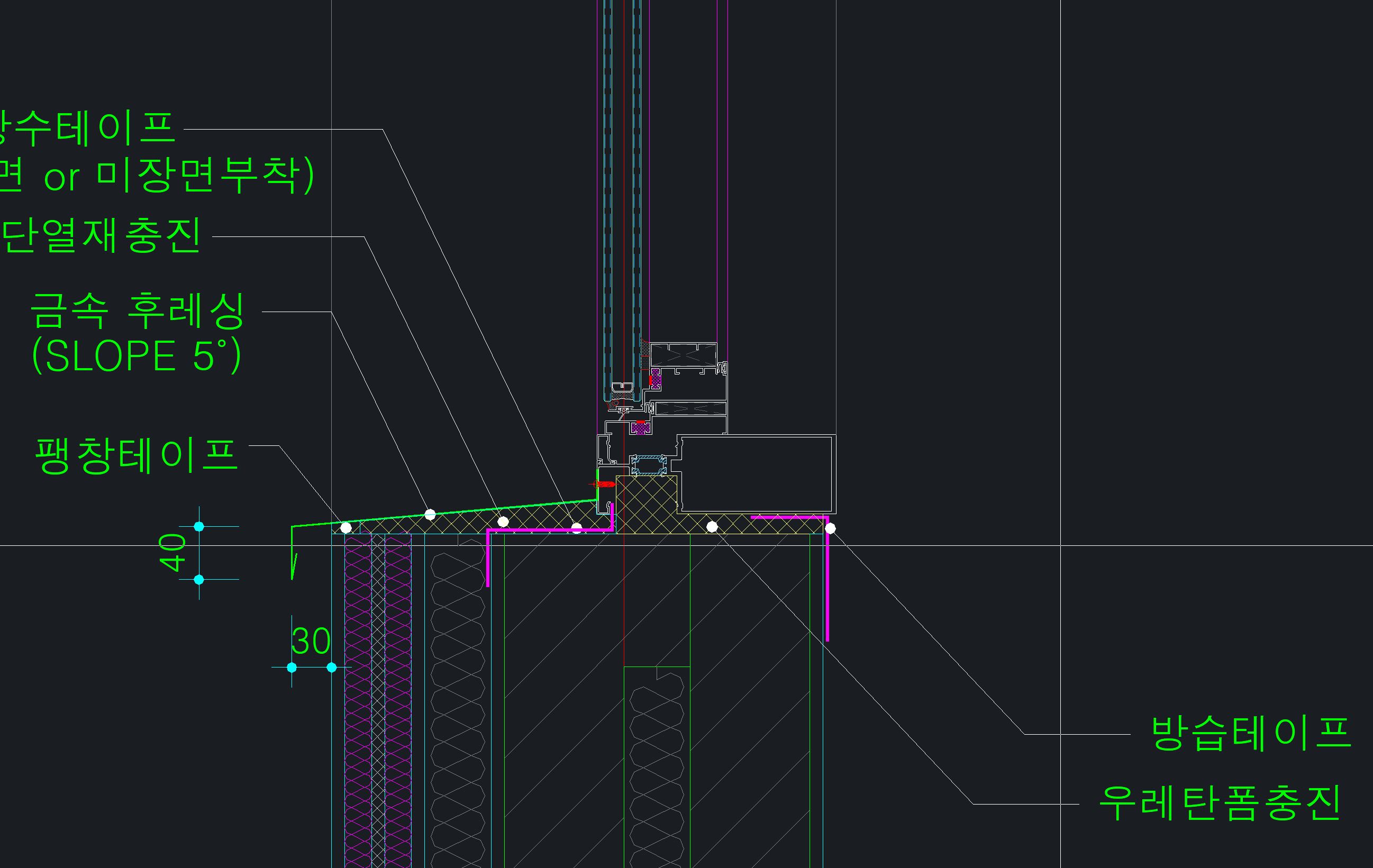Click the left cyan node of the 30 dimension

(x=292, y=668)
